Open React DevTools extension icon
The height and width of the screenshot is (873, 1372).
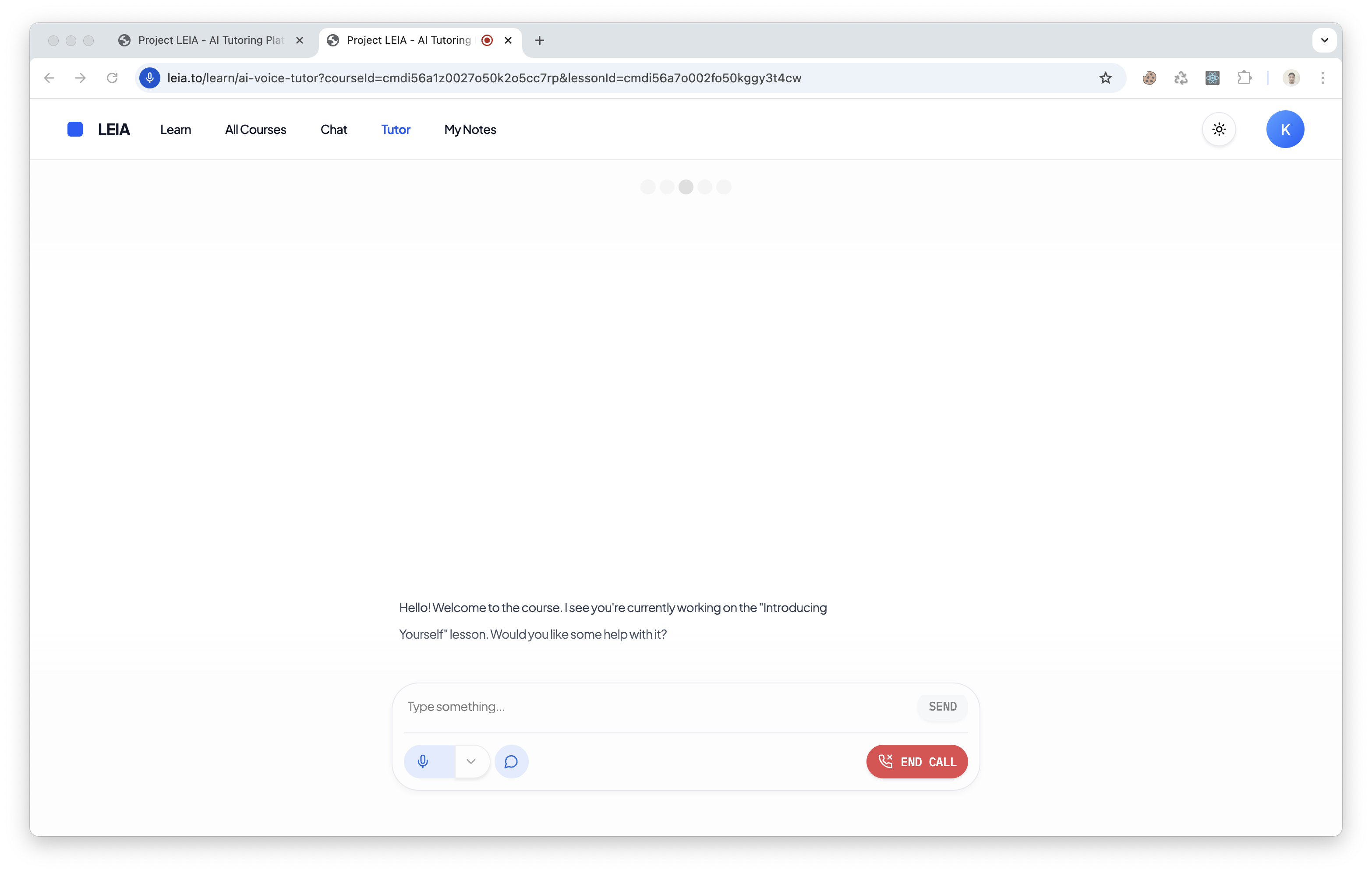1212,78
